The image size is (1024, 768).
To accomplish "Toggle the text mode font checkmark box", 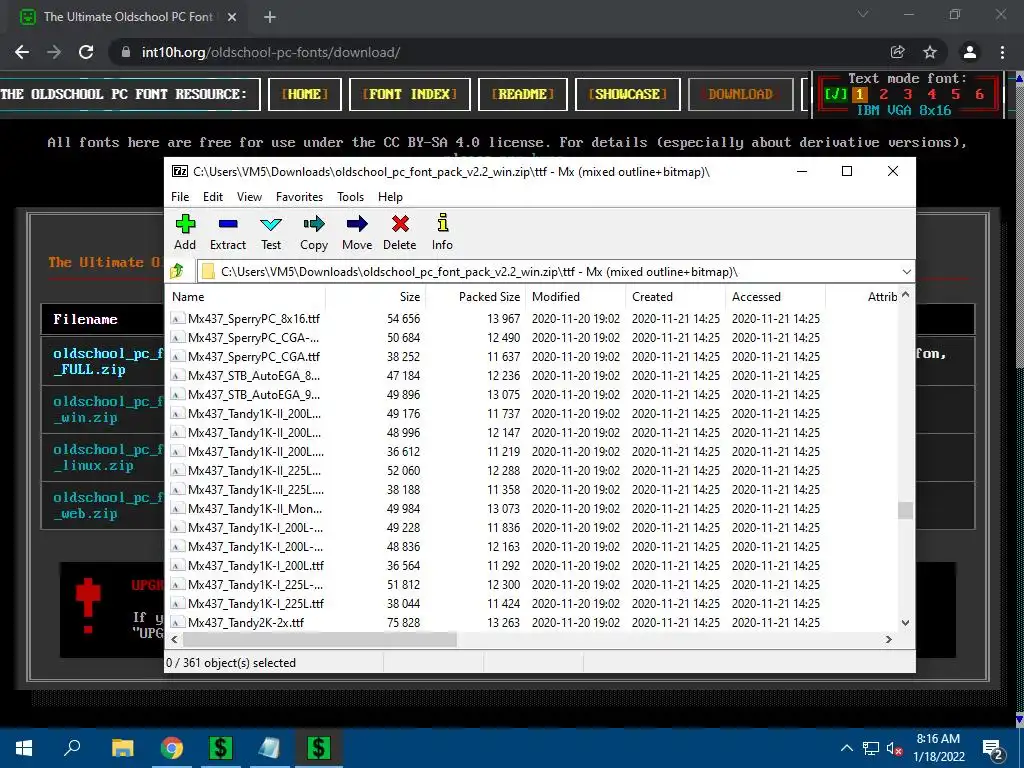I will tap(835, 94).
